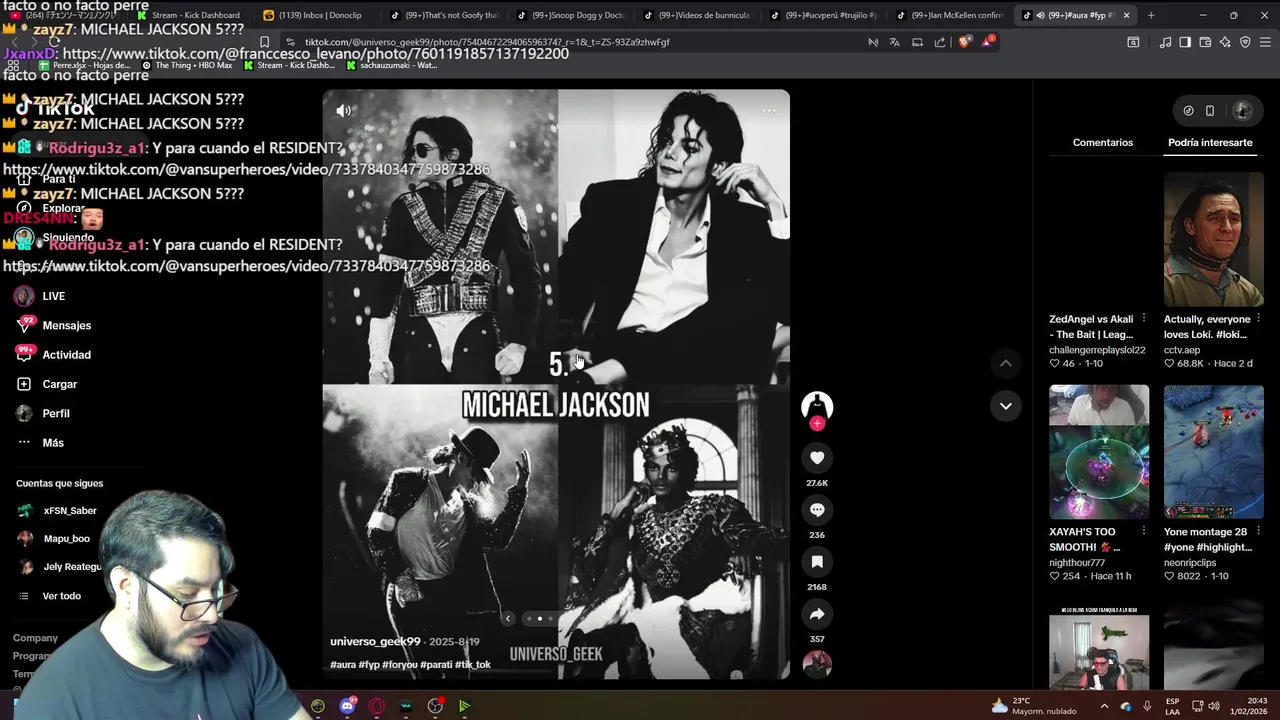Show previous photo in the slideshow

508,618
